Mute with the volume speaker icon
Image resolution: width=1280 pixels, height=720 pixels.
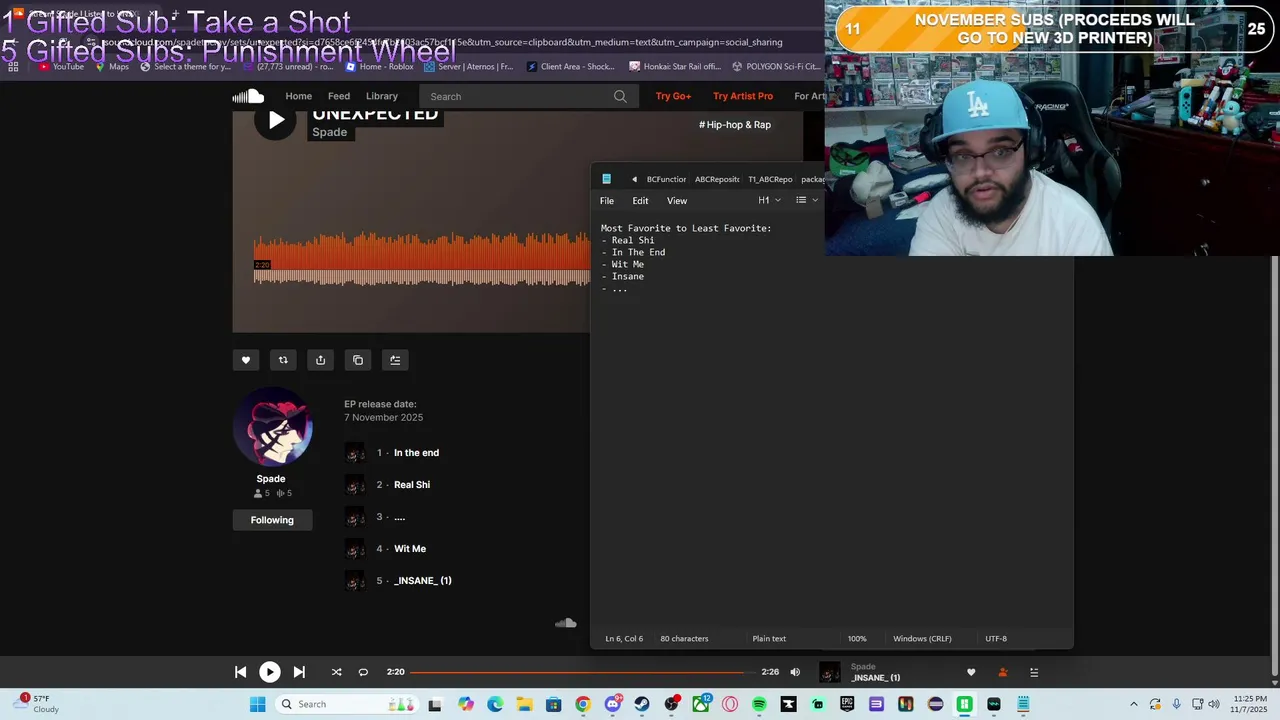[795, 672]
